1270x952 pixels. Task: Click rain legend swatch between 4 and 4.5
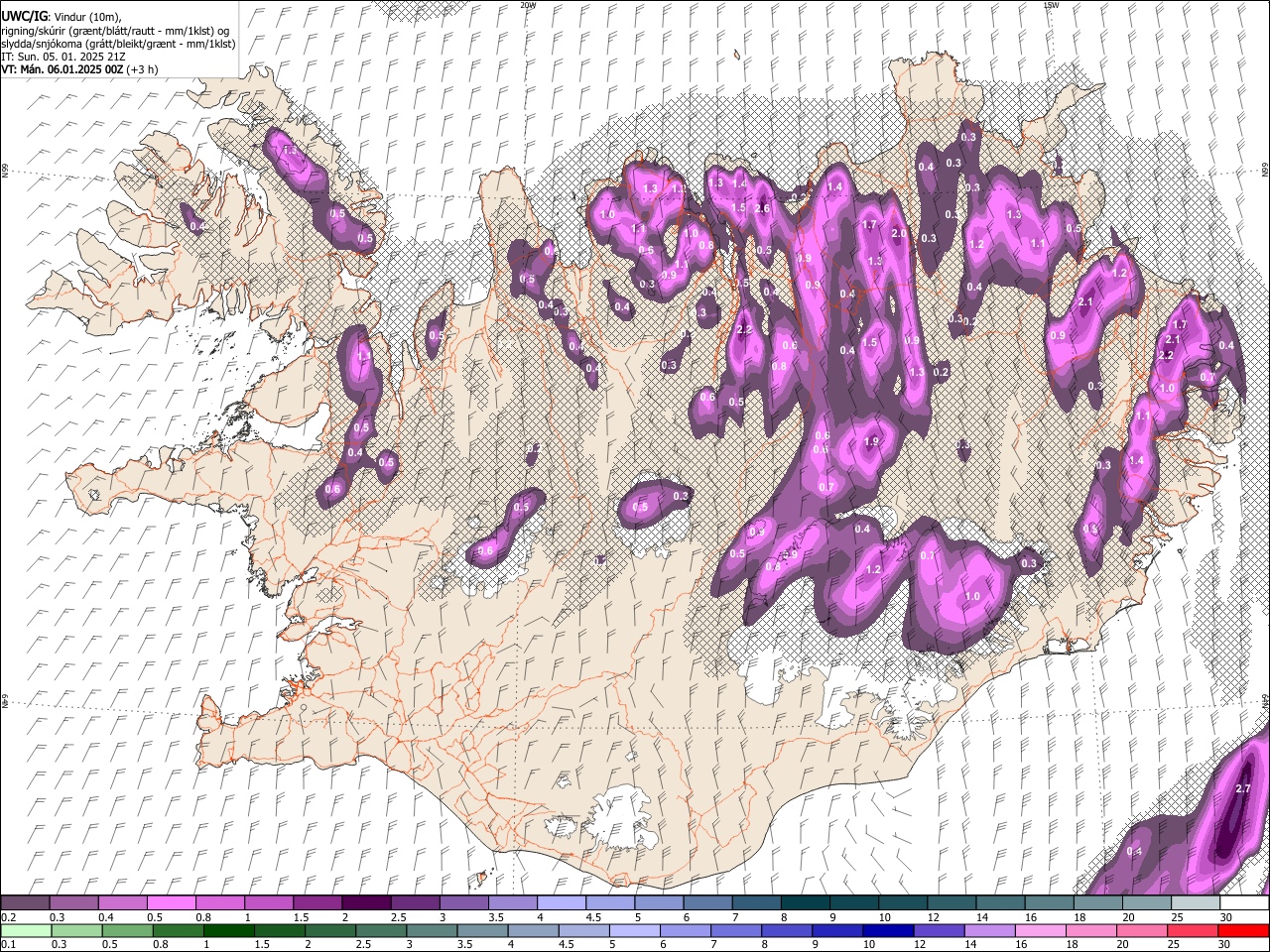coord(534,930)
